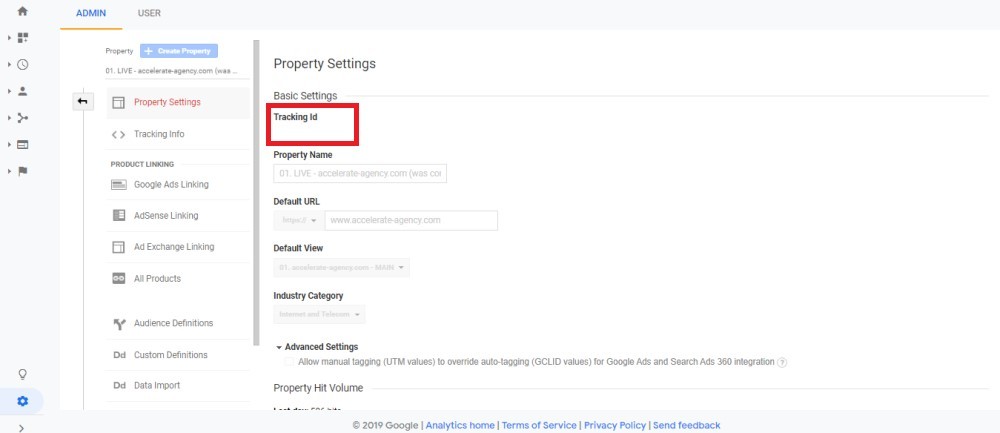Click the Ad Exchange Linking icon

click(119, 247)
